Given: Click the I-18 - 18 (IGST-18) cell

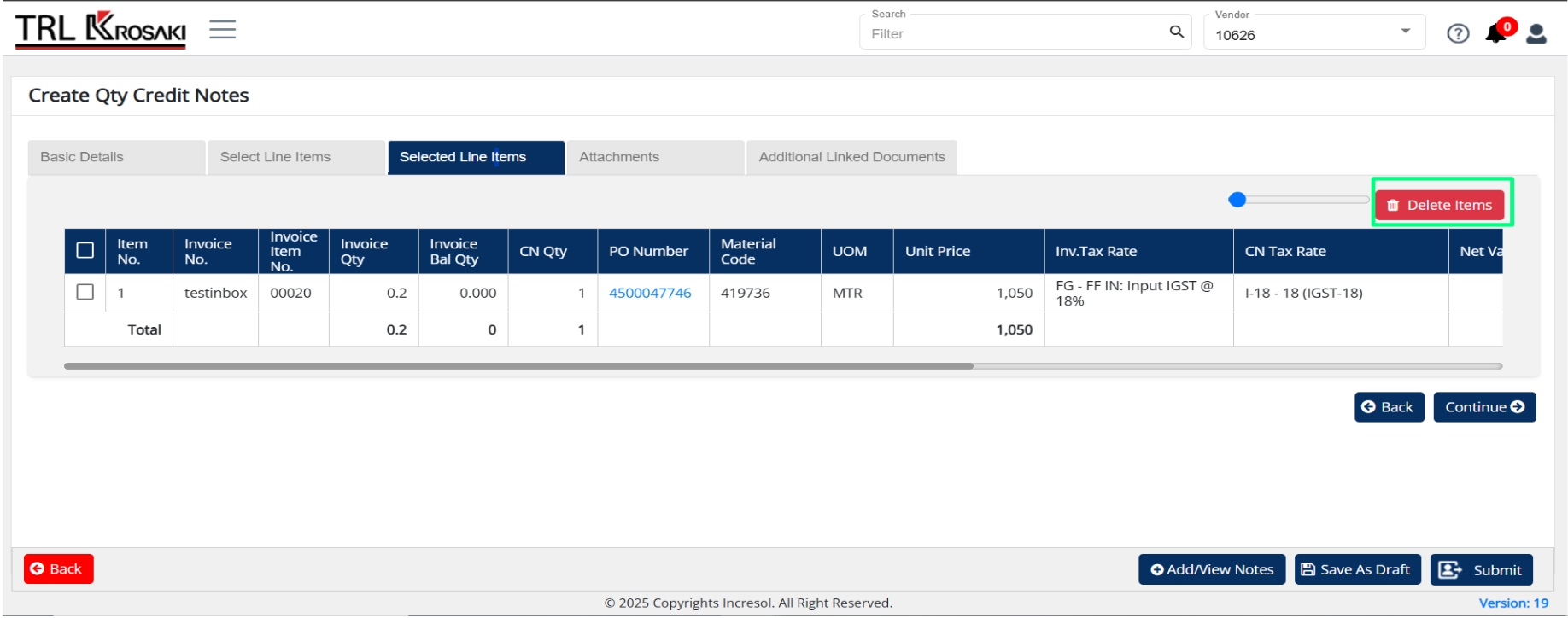Looking at the screenshot, I should [x=1341, y=293].
